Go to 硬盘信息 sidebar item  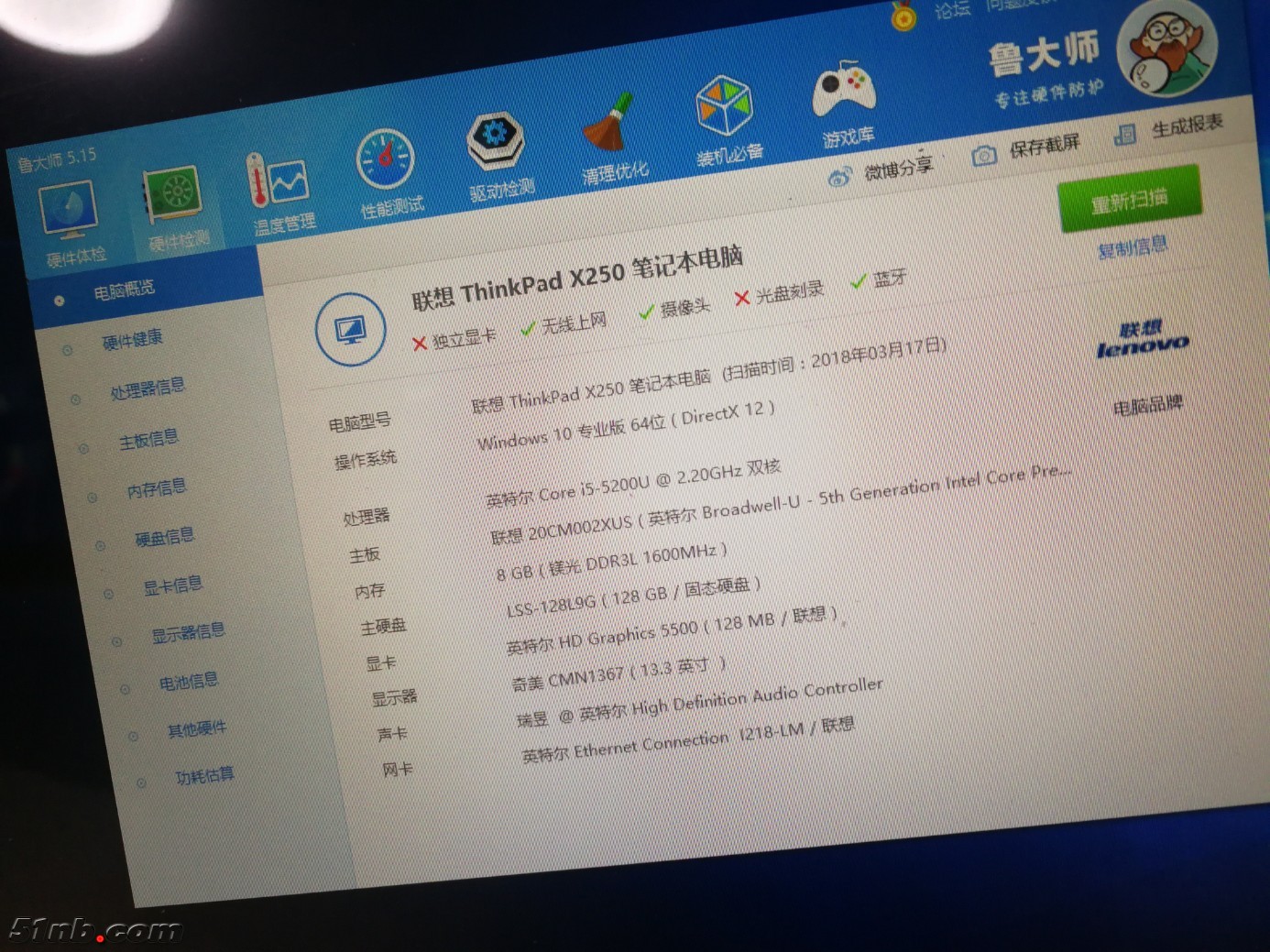tap(164, 537)
